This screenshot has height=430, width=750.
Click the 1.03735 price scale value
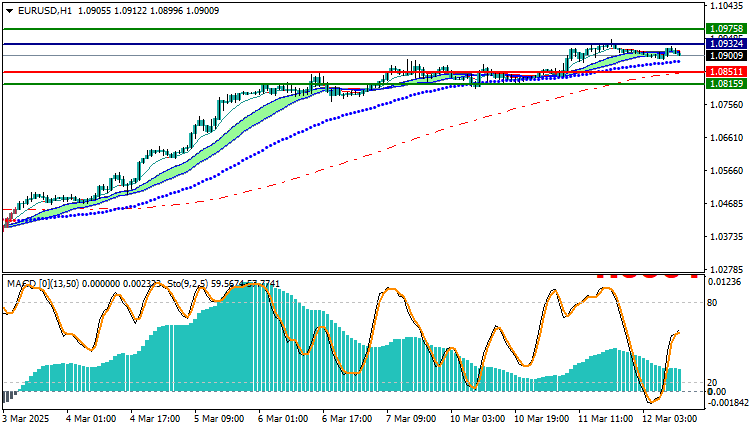(x=727, y=237)
